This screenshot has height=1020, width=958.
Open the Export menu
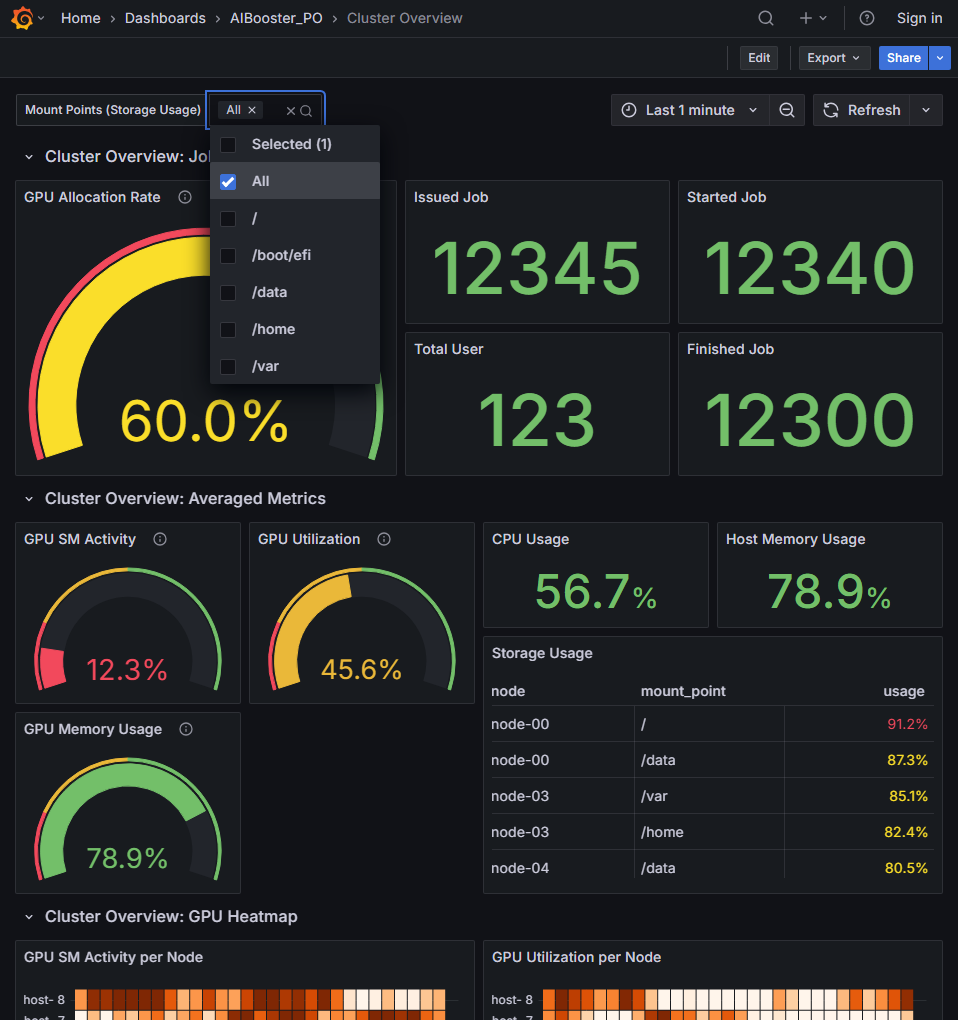pyautogui.click(x=834, y=58)
